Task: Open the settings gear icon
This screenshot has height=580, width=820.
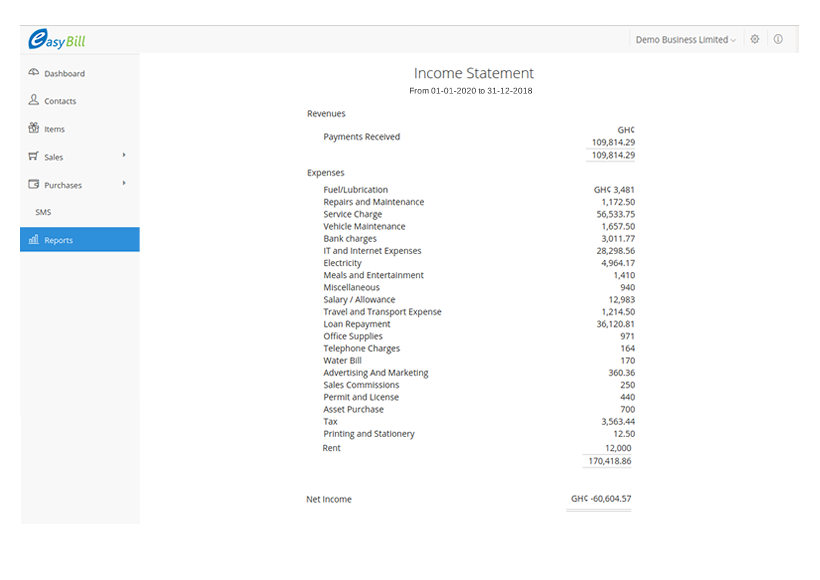Action: point(755,40)
